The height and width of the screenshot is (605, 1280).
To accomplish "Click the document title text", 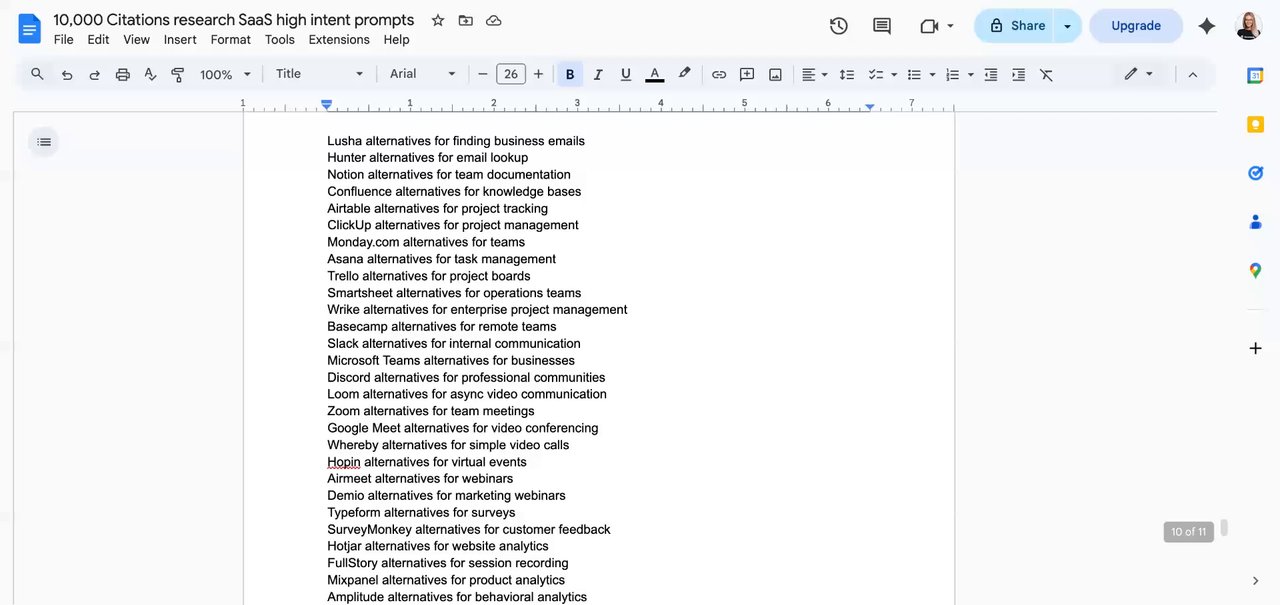I will point(234,20).
